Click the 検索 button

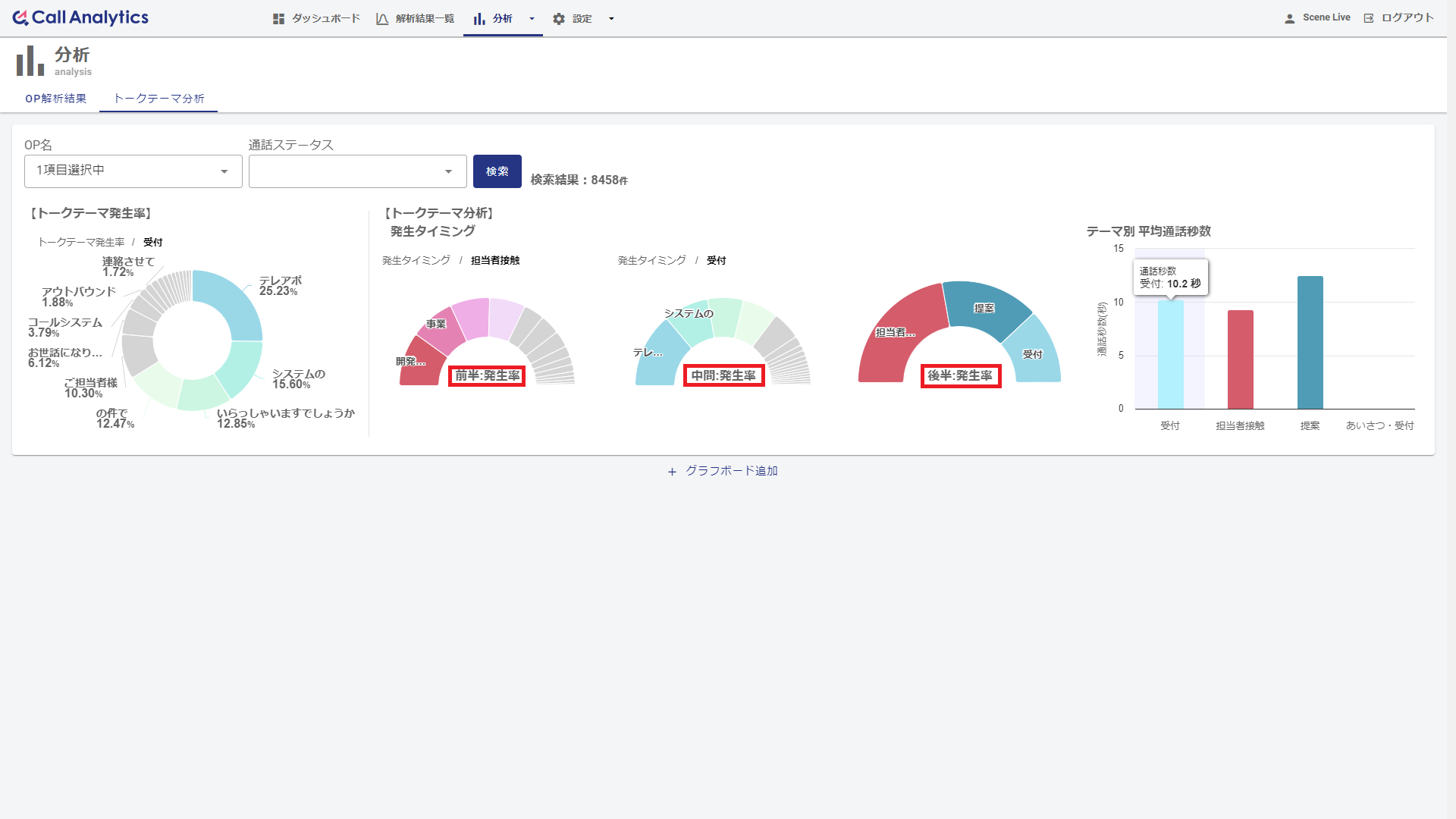tap(497, 171)
